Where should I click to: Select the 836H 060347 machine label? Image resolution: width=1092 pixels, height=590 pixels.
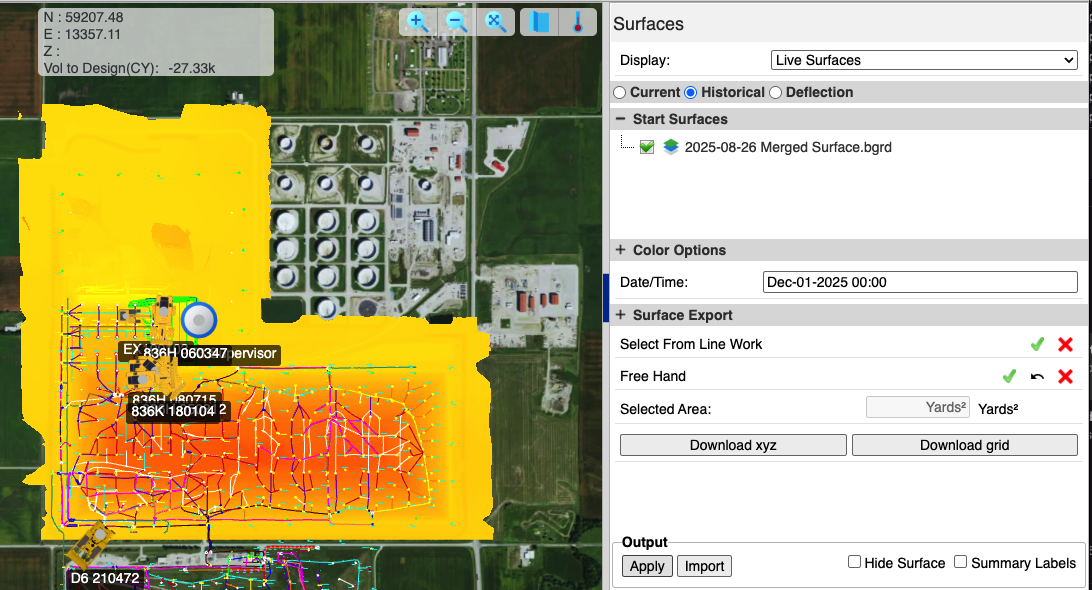pos(185,353)
